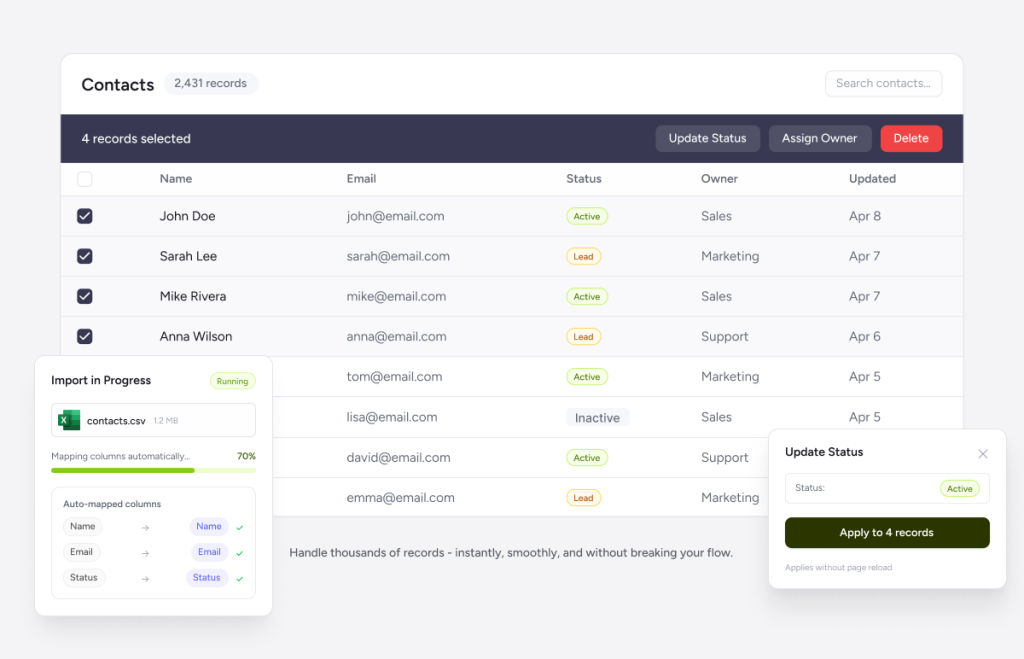Click the Assign Owner button

click(820, 138)
